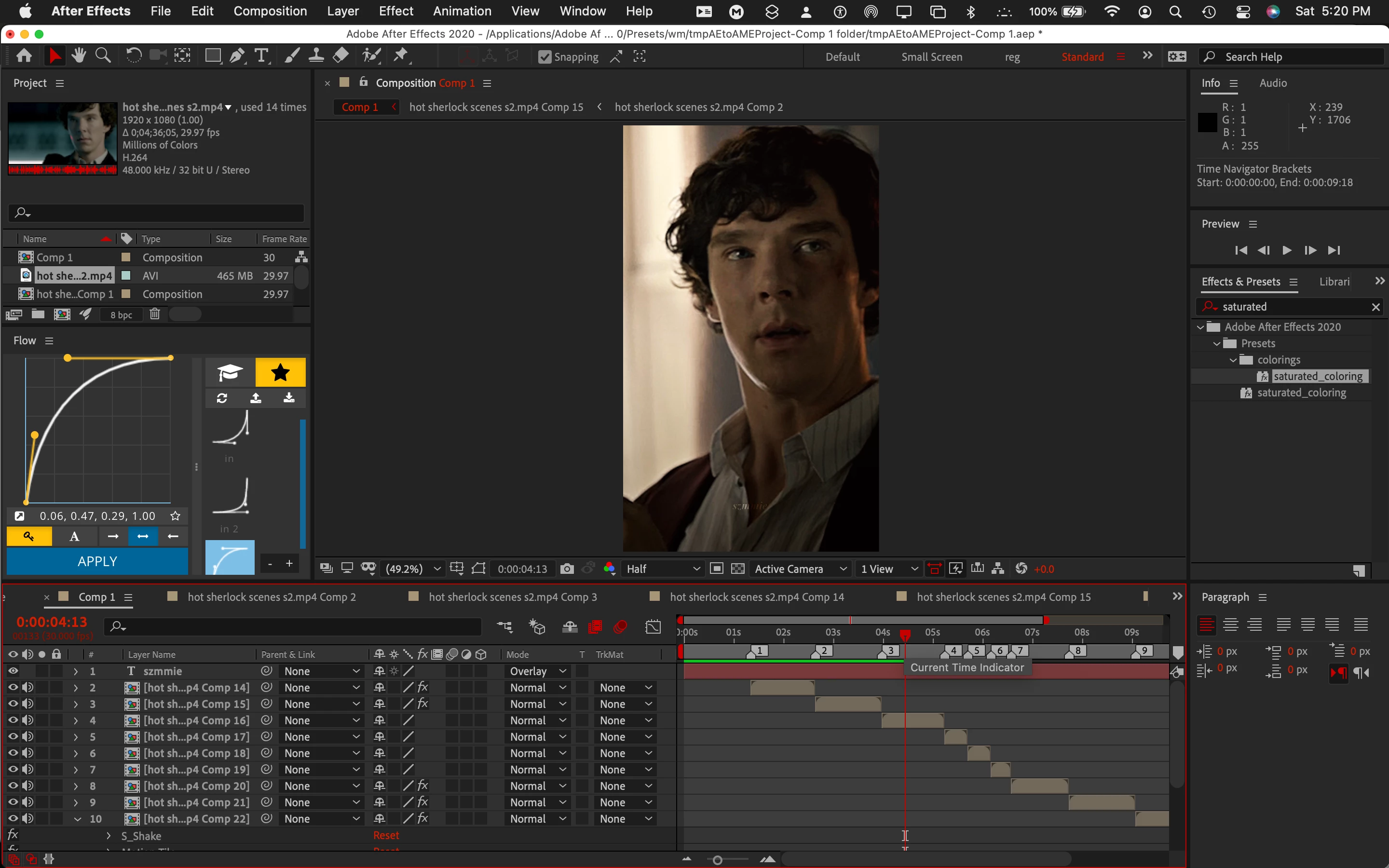Click the timeline zoom slider

(717, 859)
